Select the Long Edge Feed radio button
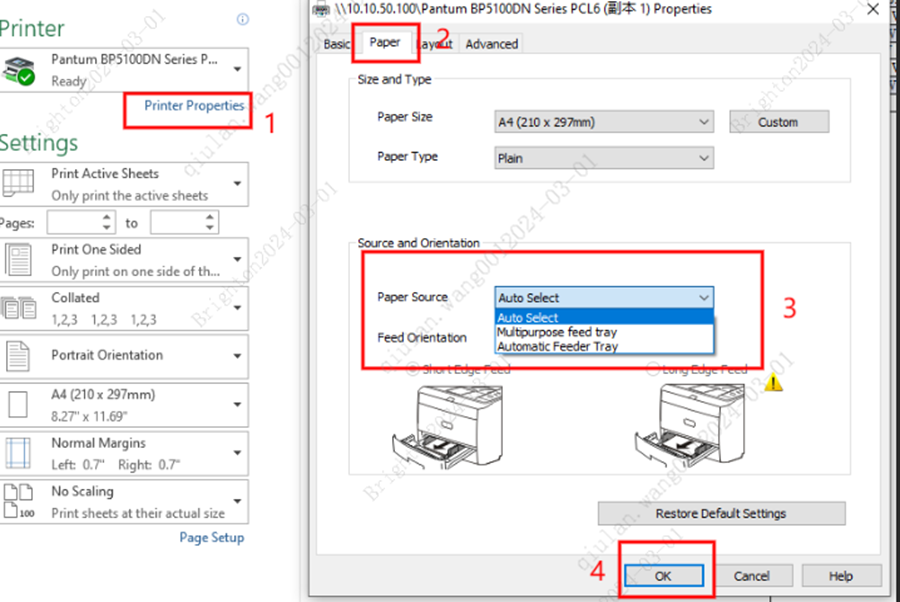Viewport: 900px width, 602px height. 652,369
